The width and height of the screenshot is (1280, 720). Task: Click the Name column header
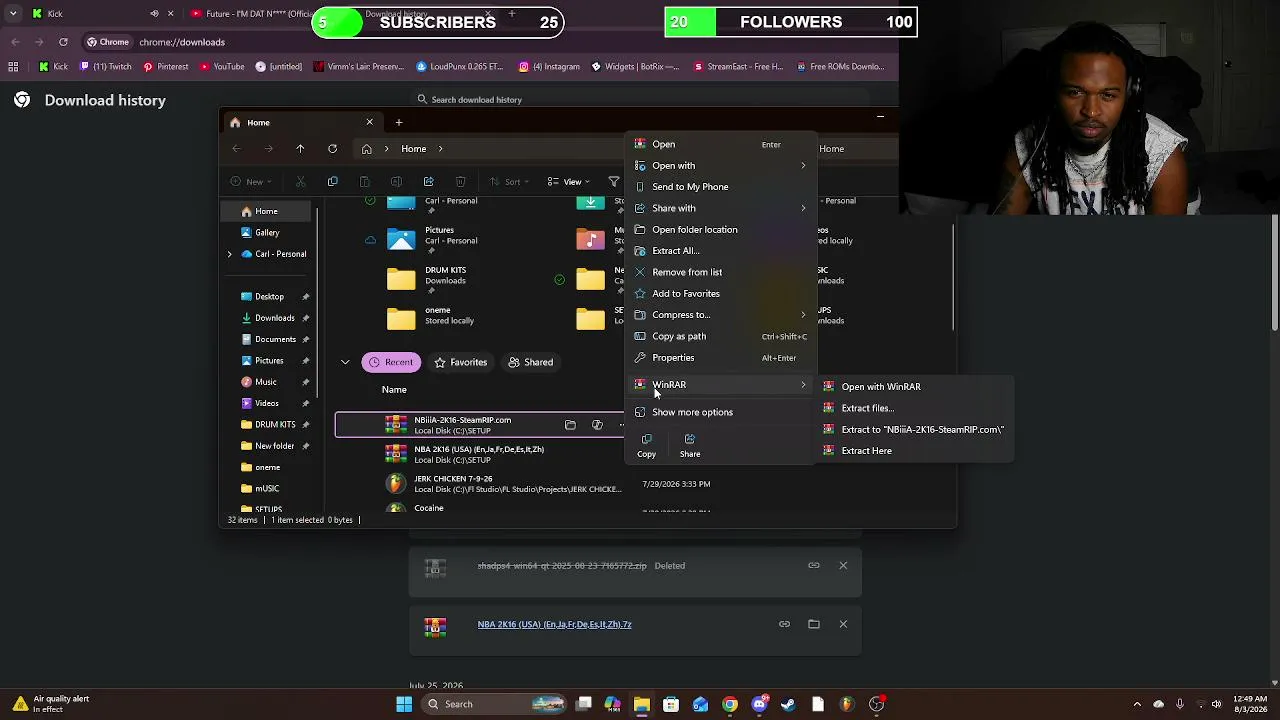point(394,390)
